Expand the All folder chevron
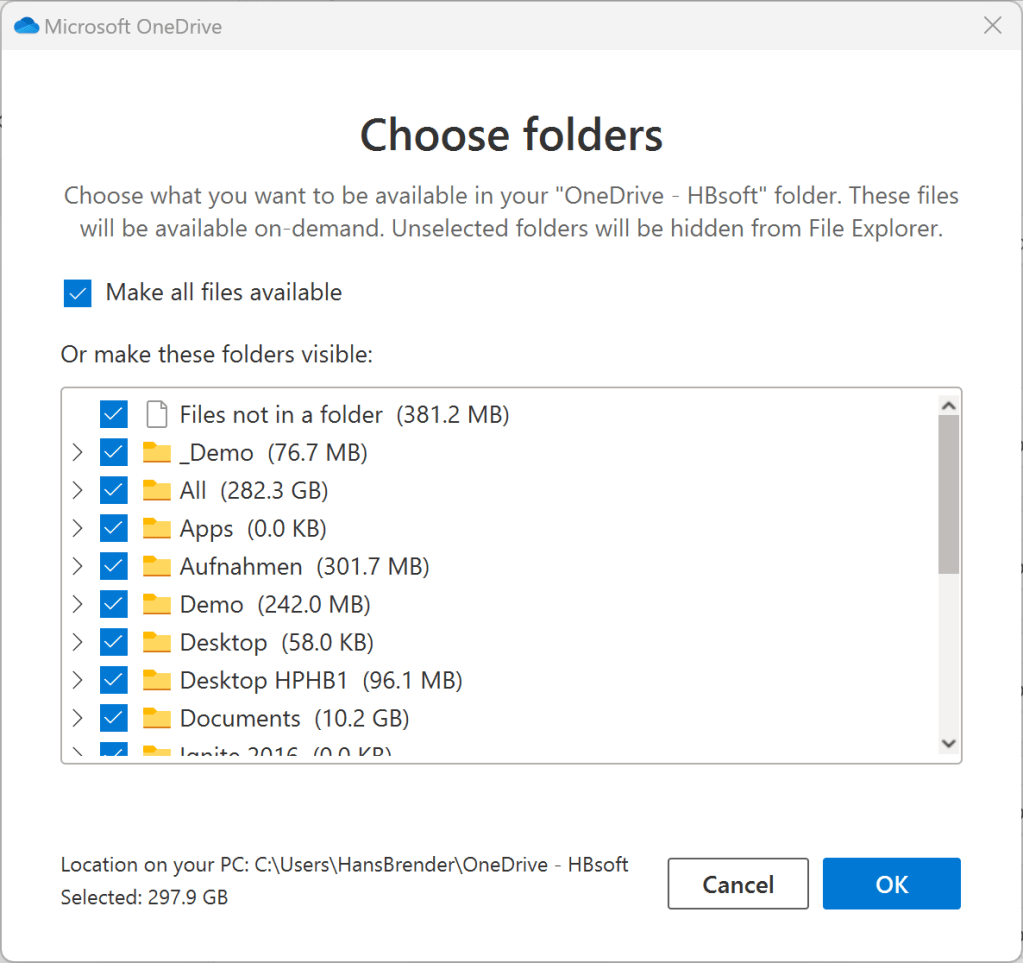Image resolution: width=1023 pixels, height=963 pixels. coord(77,490)
